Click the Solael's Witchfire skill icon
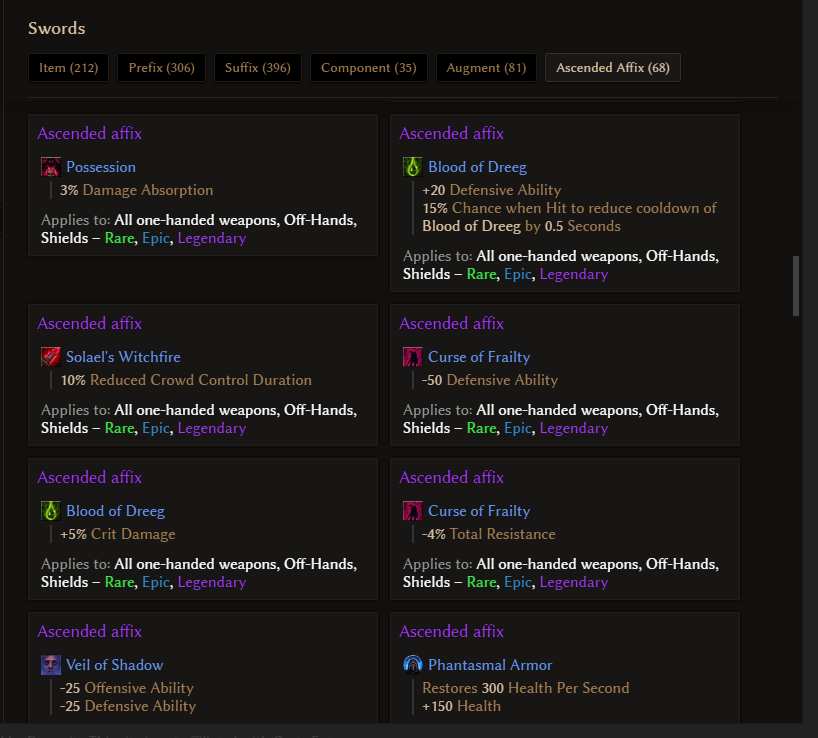This screenshot has width=818, height=738. 51,357
